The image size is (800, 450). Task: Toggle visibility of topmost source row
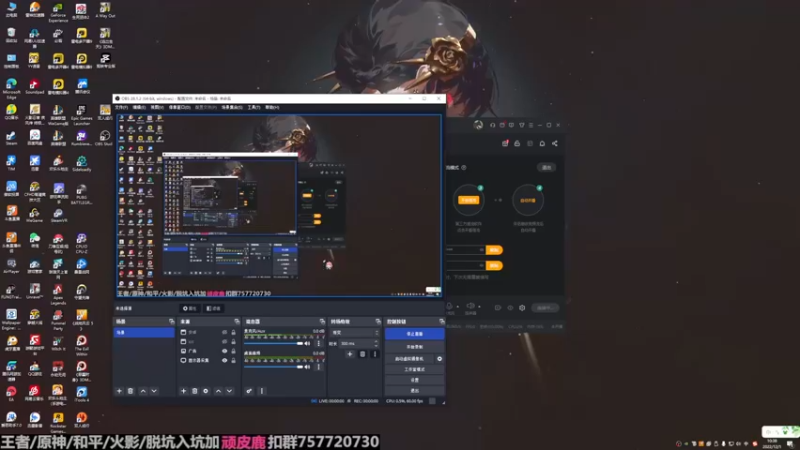(x=224, y=332)
